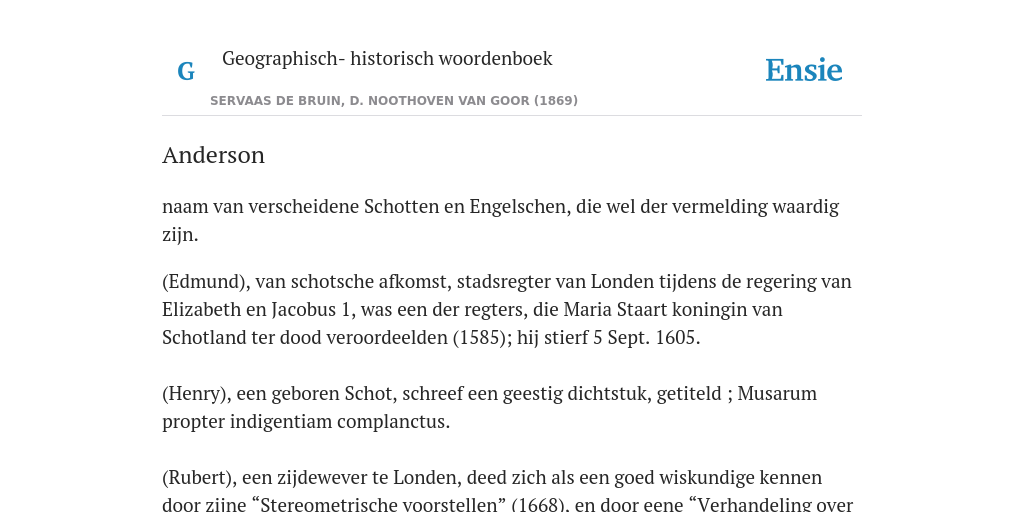Viewport: 1024px width, 512px height.
Task: Click the word zijn. ending the intro
Action: tap(180, 235)
